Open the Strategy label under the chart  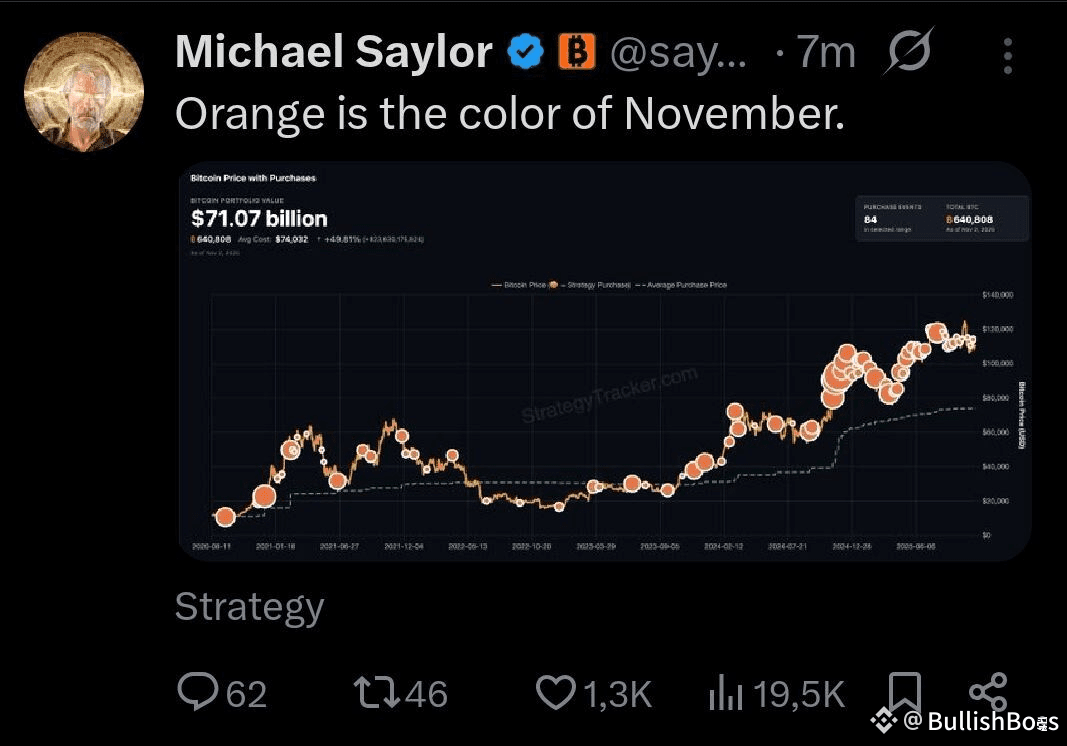[x=249, y=607]
